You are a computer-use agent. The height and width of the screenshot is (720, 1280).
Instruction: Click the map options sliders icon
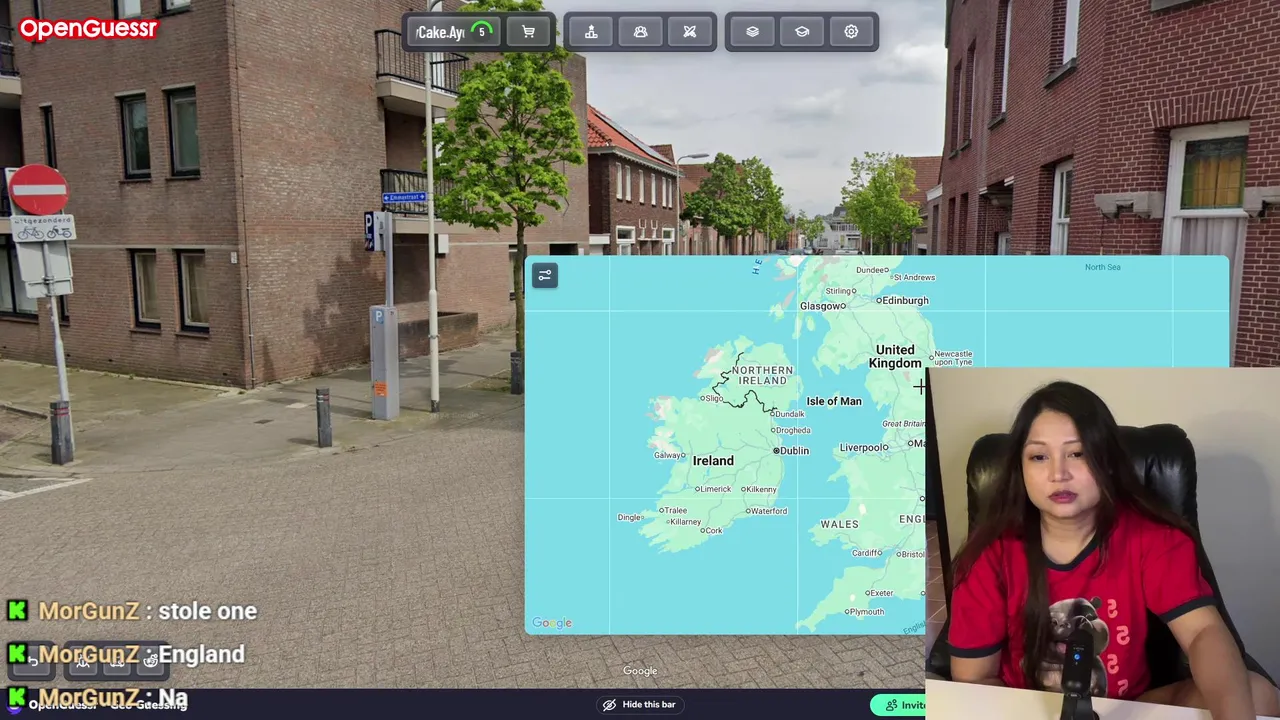(x=544, y=275)
